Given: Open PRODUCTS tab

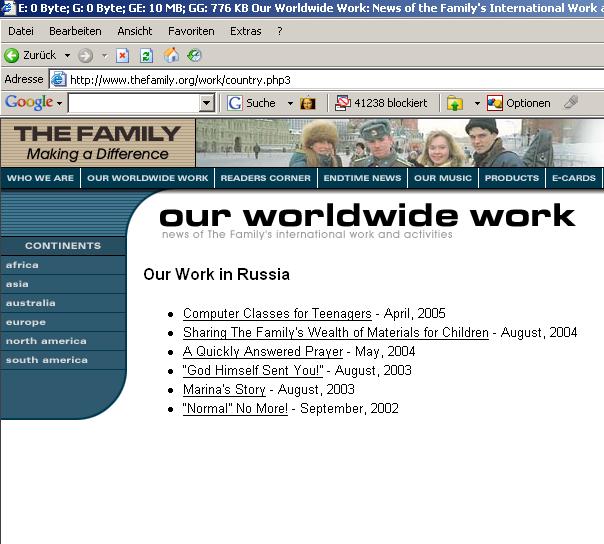Looking at the screenshot, I should tap(512, 178).
